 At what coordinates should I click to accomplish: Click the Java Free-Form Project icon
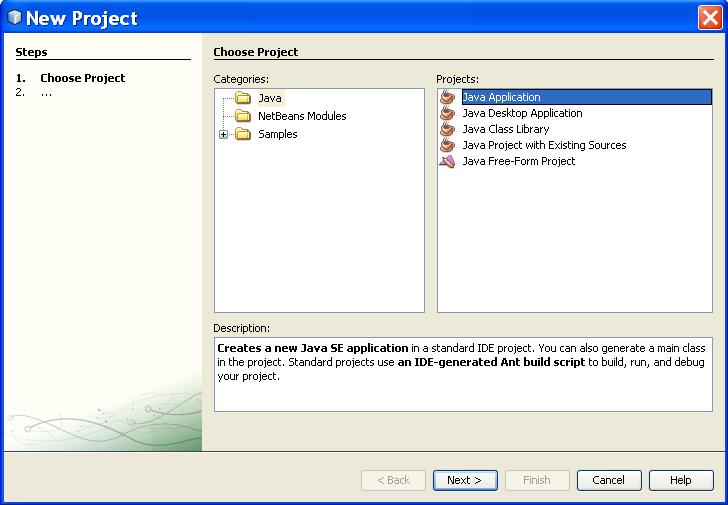click(x=447, y=161)
